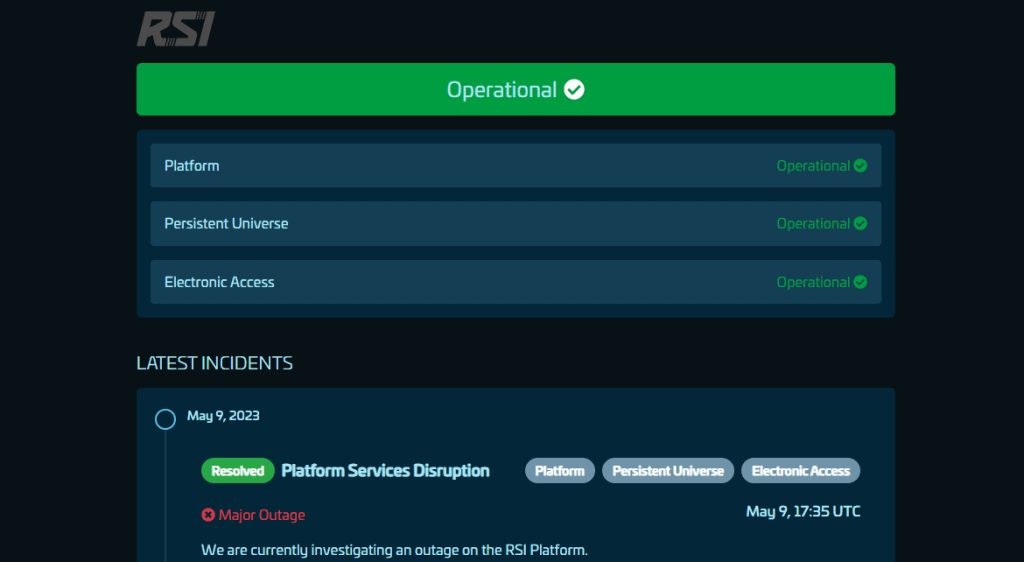The height and width of the screenshot is (562, 1024).
Task: Click the Platform row's green check icon
Action: (860, 166)
